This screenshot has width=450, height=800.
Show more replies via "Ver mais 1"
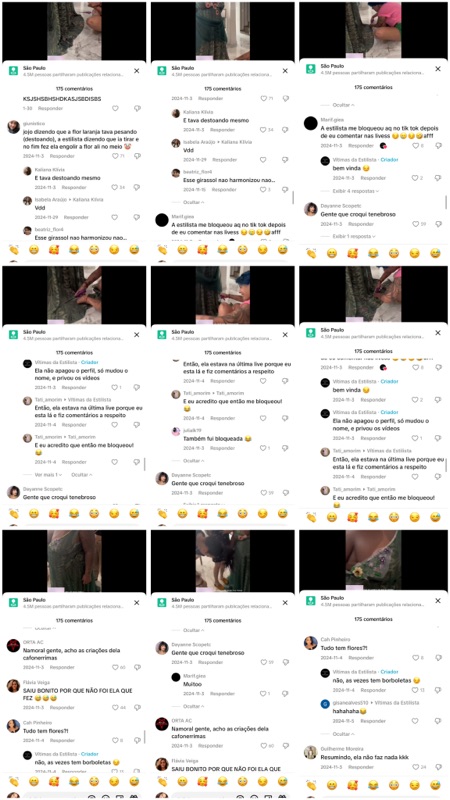coord(46,474)
